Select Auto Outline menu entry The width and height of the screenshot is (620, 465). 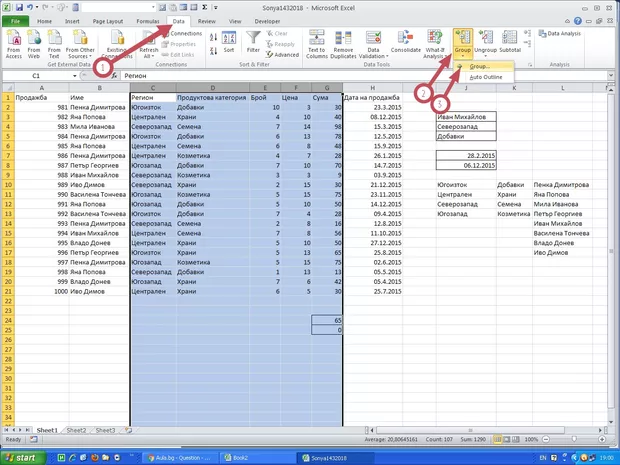pyautogui.click(x=487, y=77)
